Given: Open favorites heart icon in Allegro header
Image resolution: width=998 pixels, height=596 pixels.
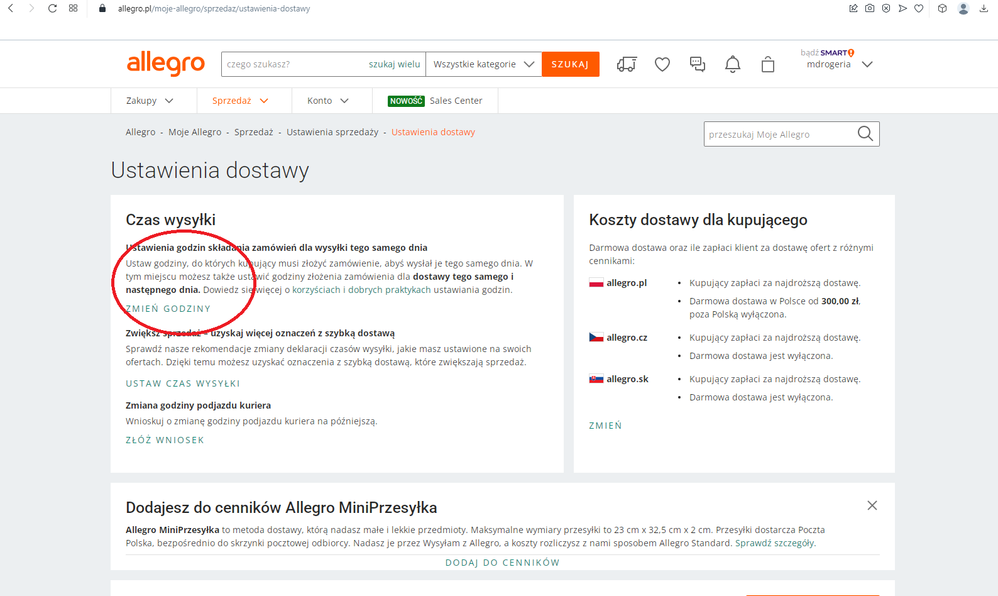Looking at the screenshot, I should [663, 64].
